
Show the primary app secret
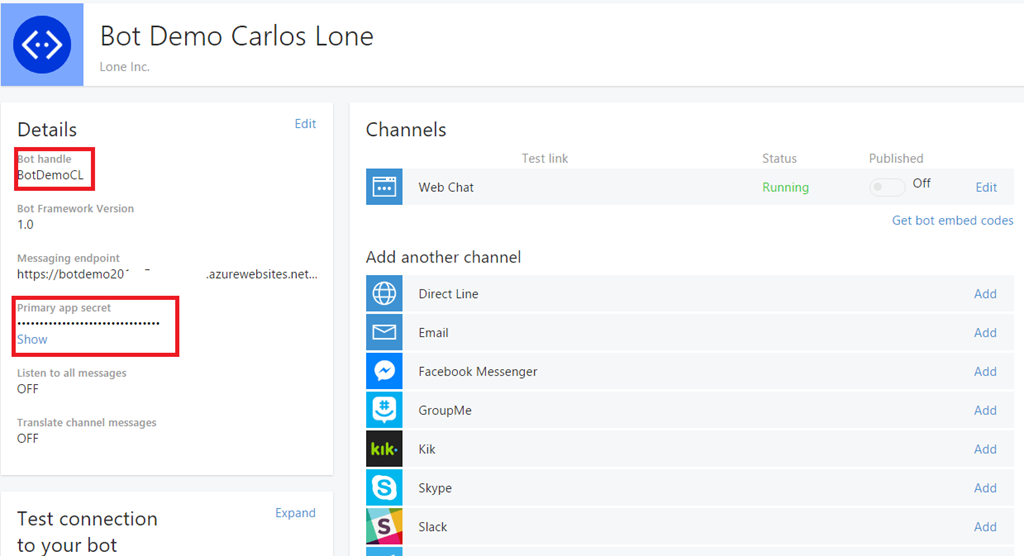click(32, 339)
